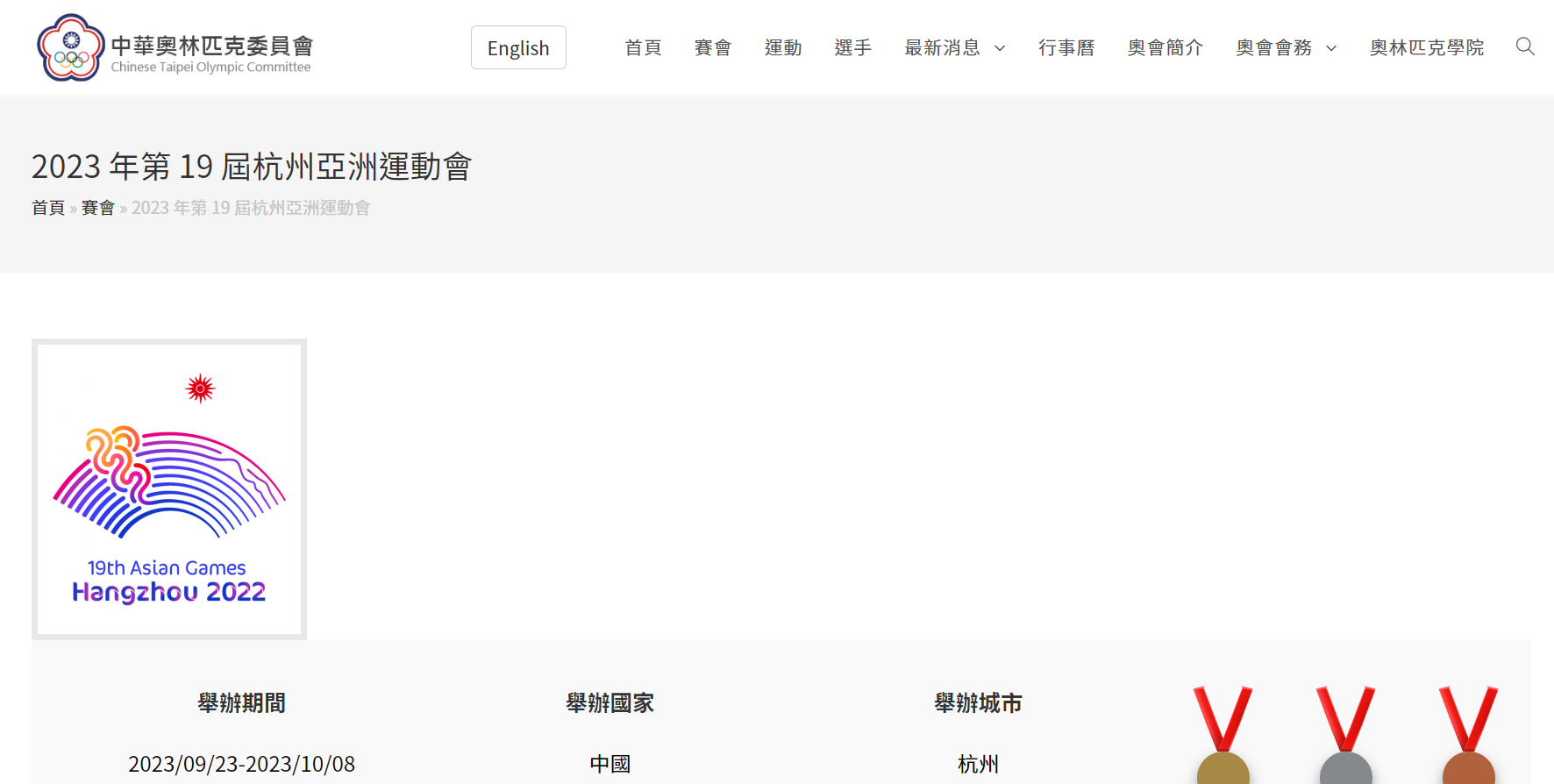Go to the 運動 menu item
The height and width of the screenshot is (784, 1554).
[x=783, y=47]
